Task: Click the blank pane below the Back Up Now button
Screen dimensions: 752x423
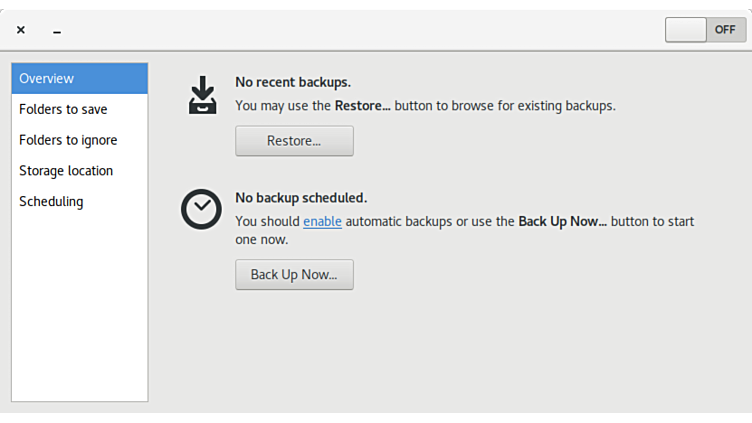Action: coord(450,350)
